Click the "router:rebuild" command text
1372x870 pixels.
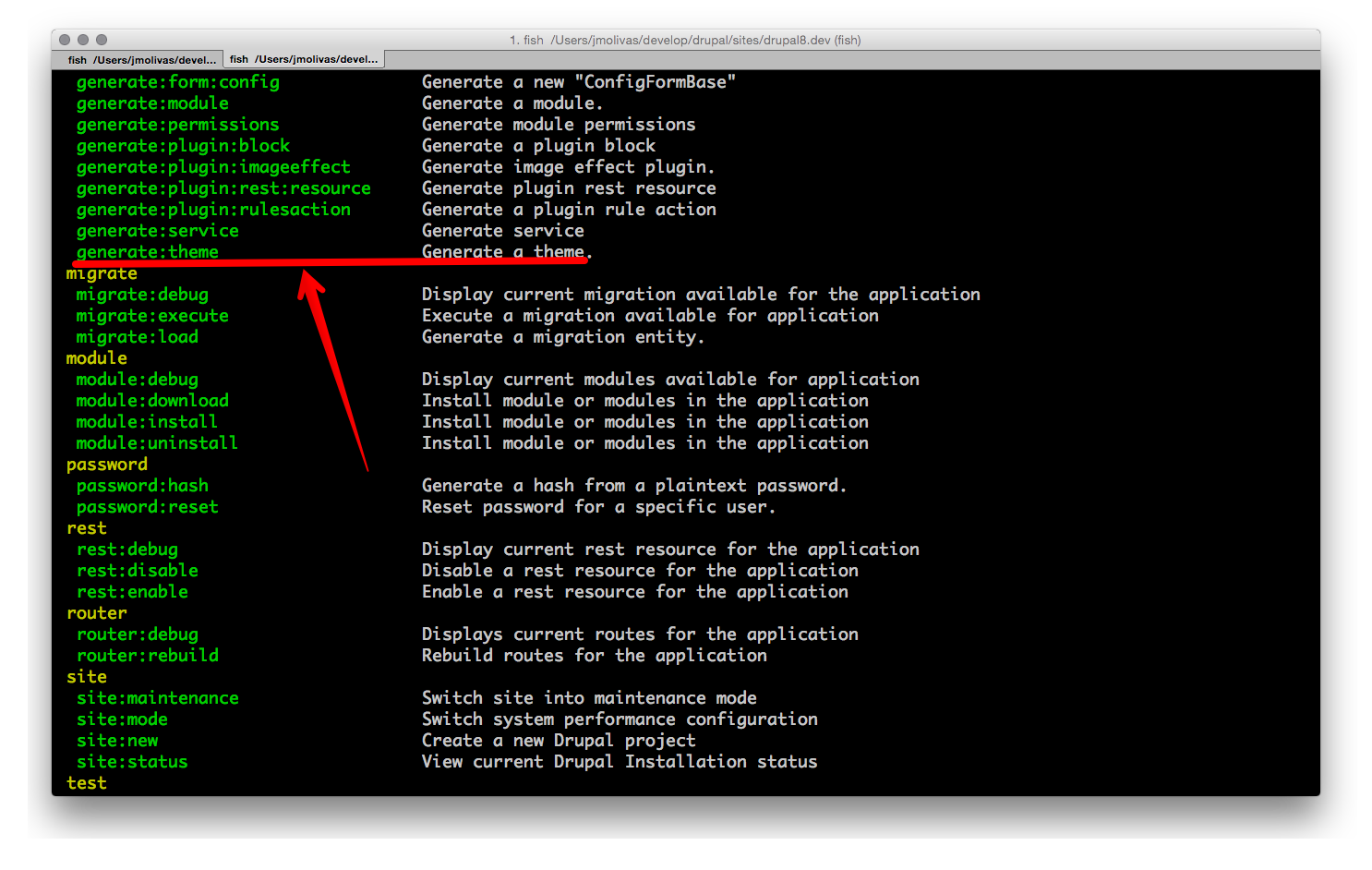tap(148, 656)
